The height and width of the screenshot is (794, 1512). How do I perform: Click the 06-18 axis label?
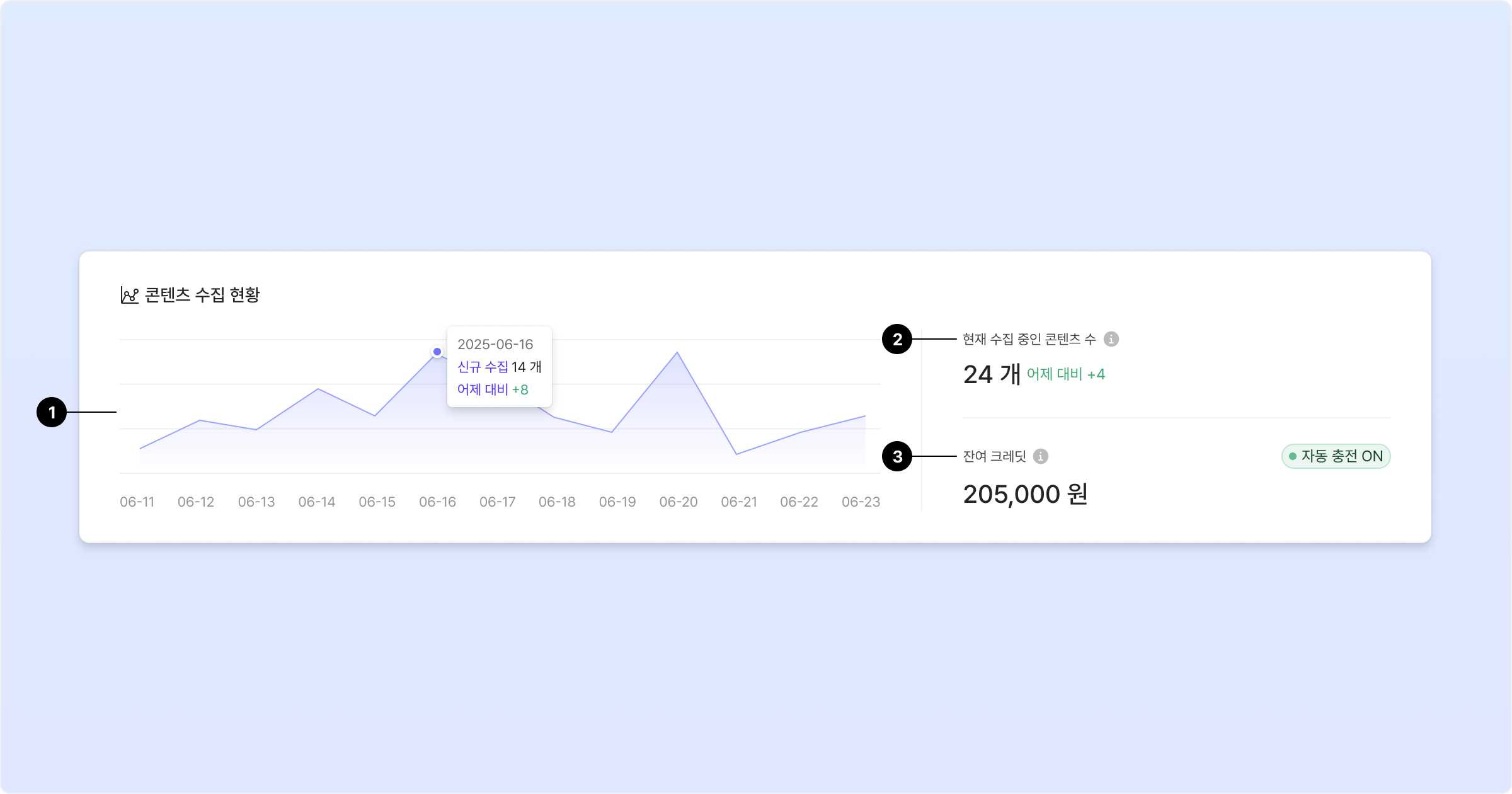point(557,502)
